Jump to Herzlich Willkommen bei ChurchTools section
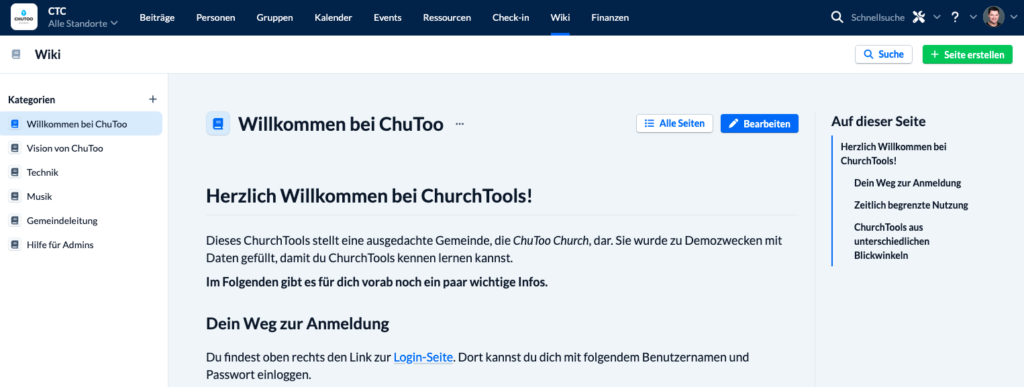1024x387 pixels. pos(893,153)
